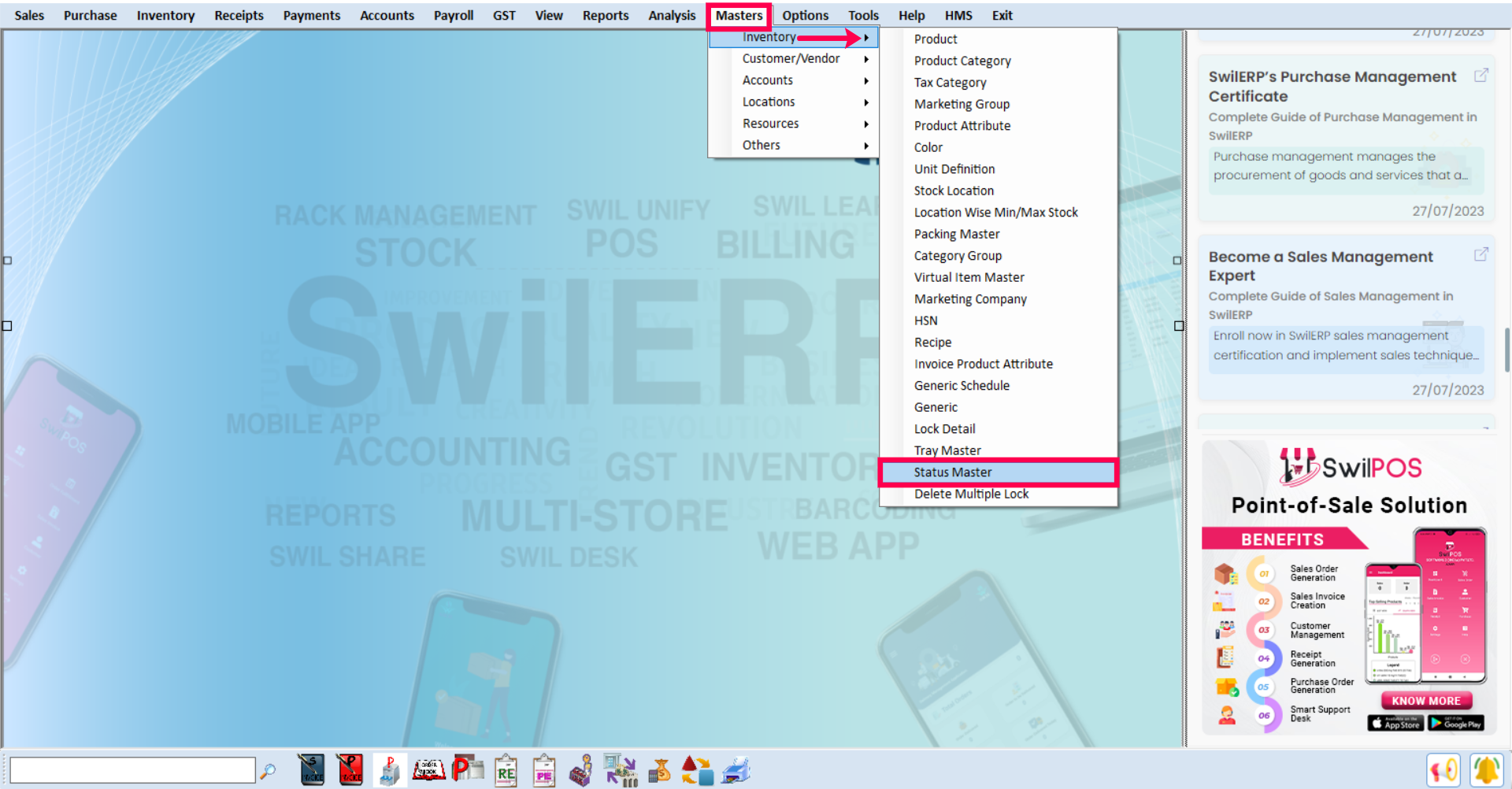Select Packing Master menu entry

999,234
